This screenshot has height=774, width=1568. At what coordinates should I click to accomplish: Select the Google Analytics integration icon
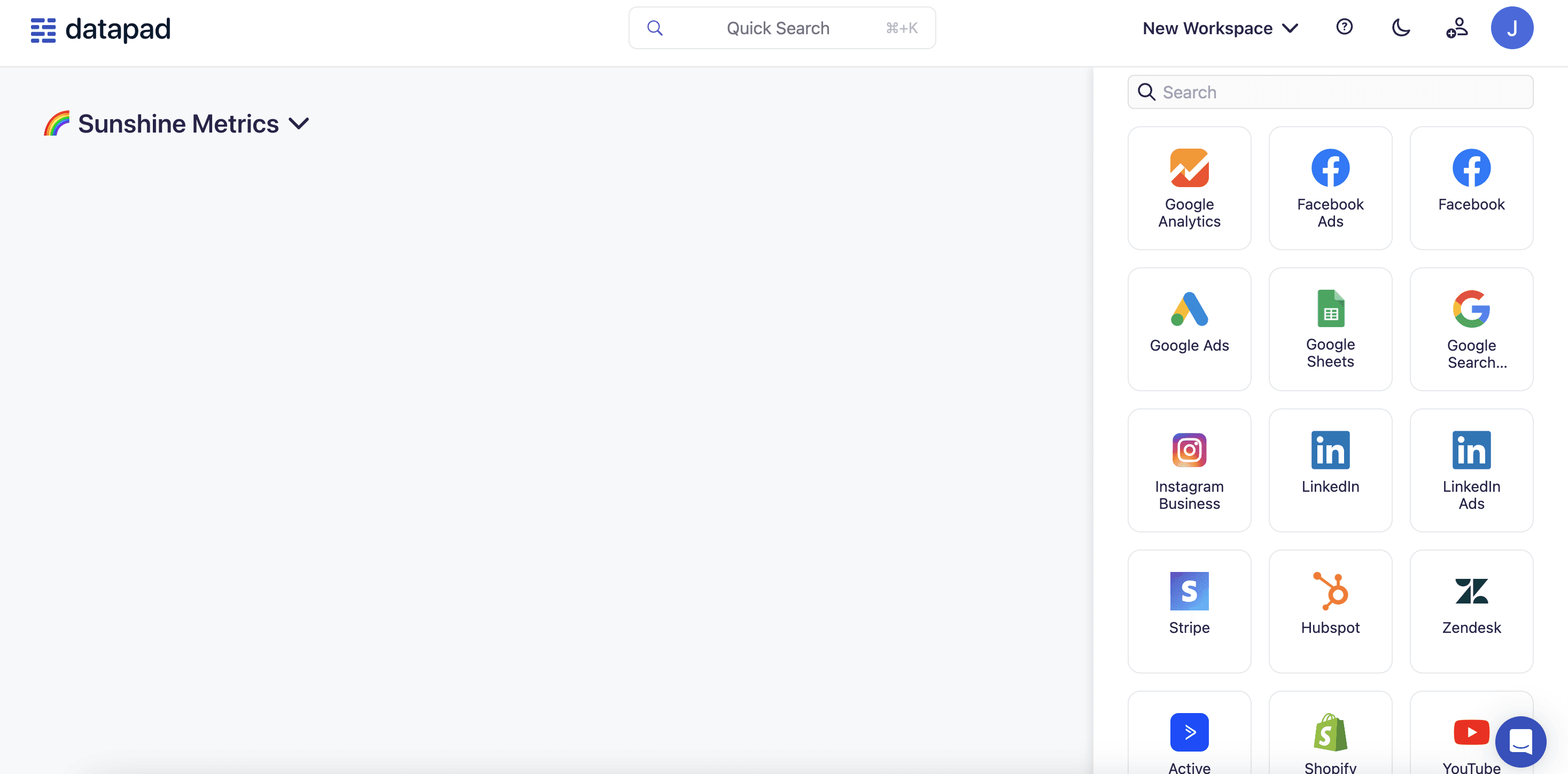pos(1189,167)
